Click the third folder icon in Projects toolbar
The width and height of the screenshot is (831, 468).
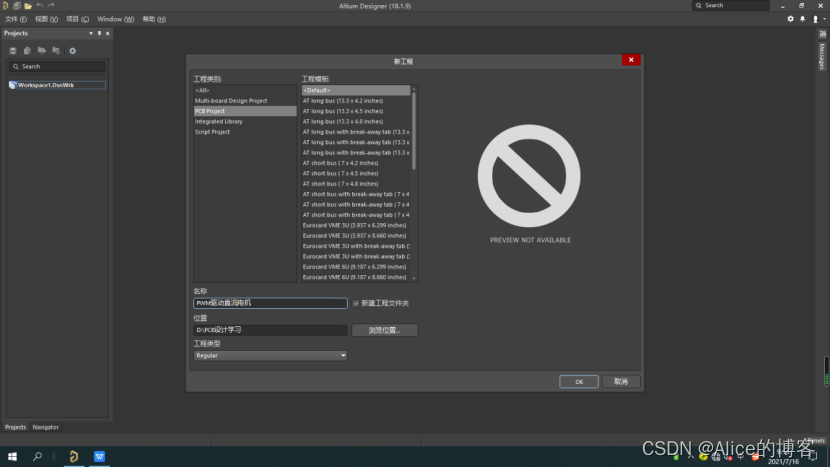41,51
